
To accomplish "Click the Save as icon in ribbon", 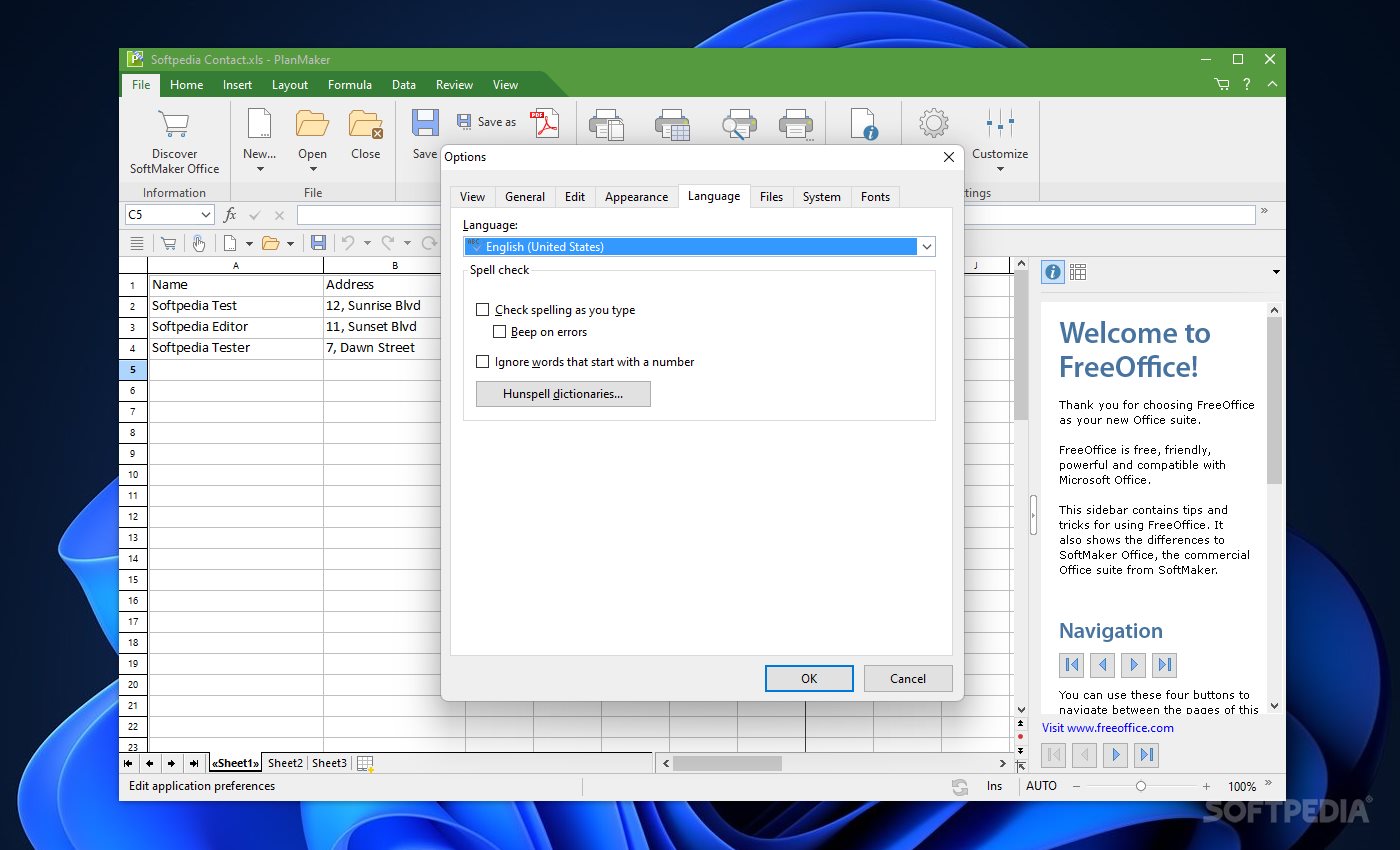I will (464, 121).
